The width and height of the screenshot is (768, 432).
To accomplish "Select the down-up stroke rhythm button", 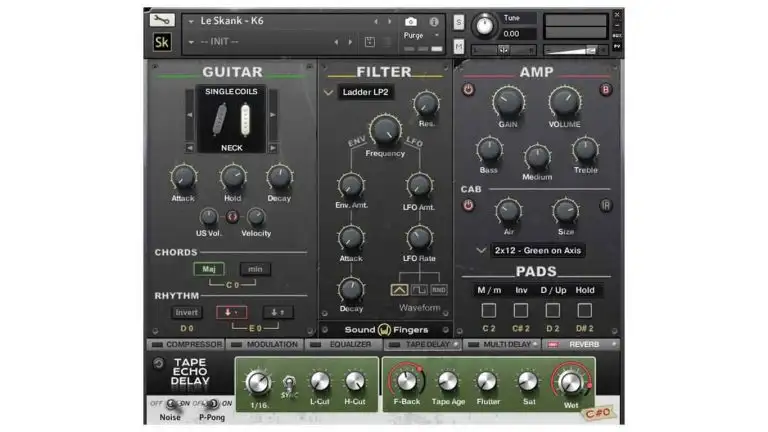I will click(278, 312).
